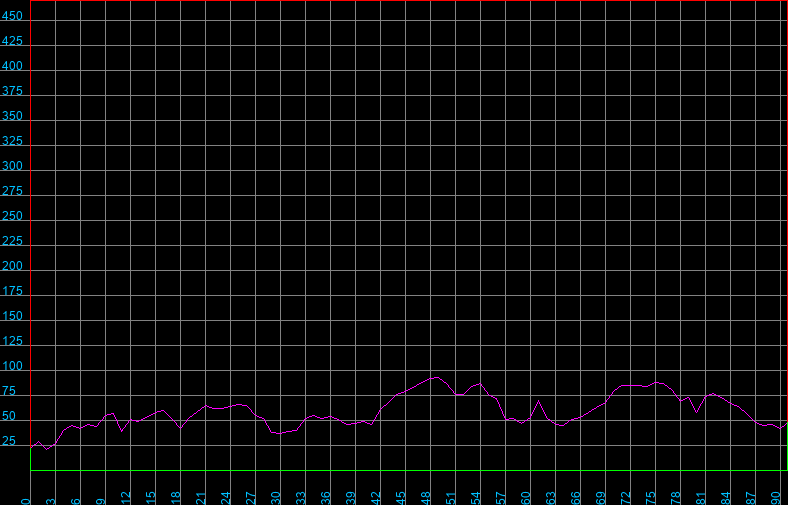Select the 57 tick label on the horizontal axis

click(x=501, y=498)
